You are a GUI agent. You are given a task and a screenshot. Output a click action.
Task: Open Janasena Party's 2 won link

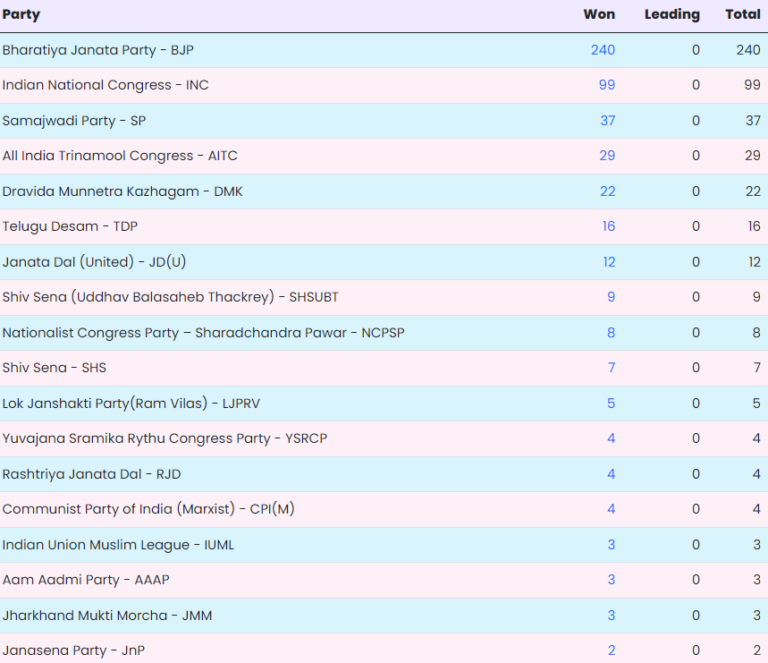[x=611, y=651]
